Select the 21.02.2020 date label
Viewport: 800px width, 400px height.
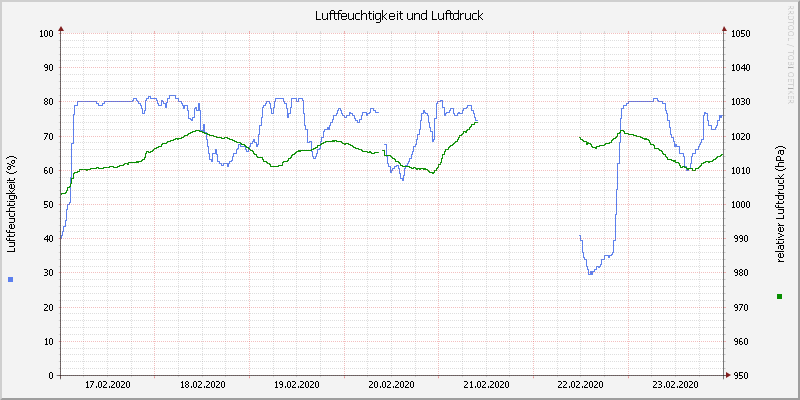tap(487, 384)
